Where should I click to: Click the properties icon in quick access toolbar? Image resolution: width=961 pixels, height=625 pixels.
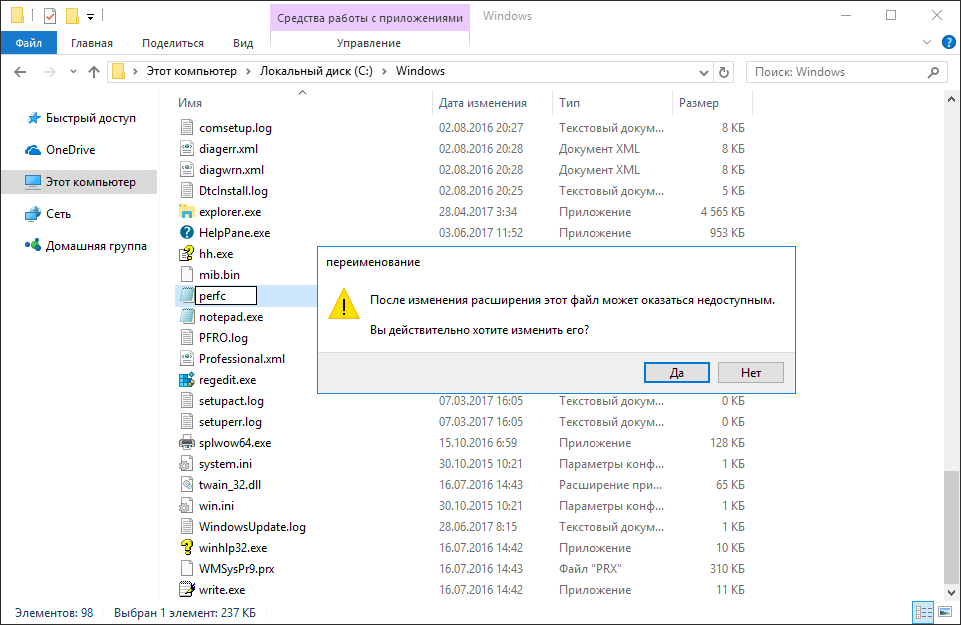coord(50,15)
